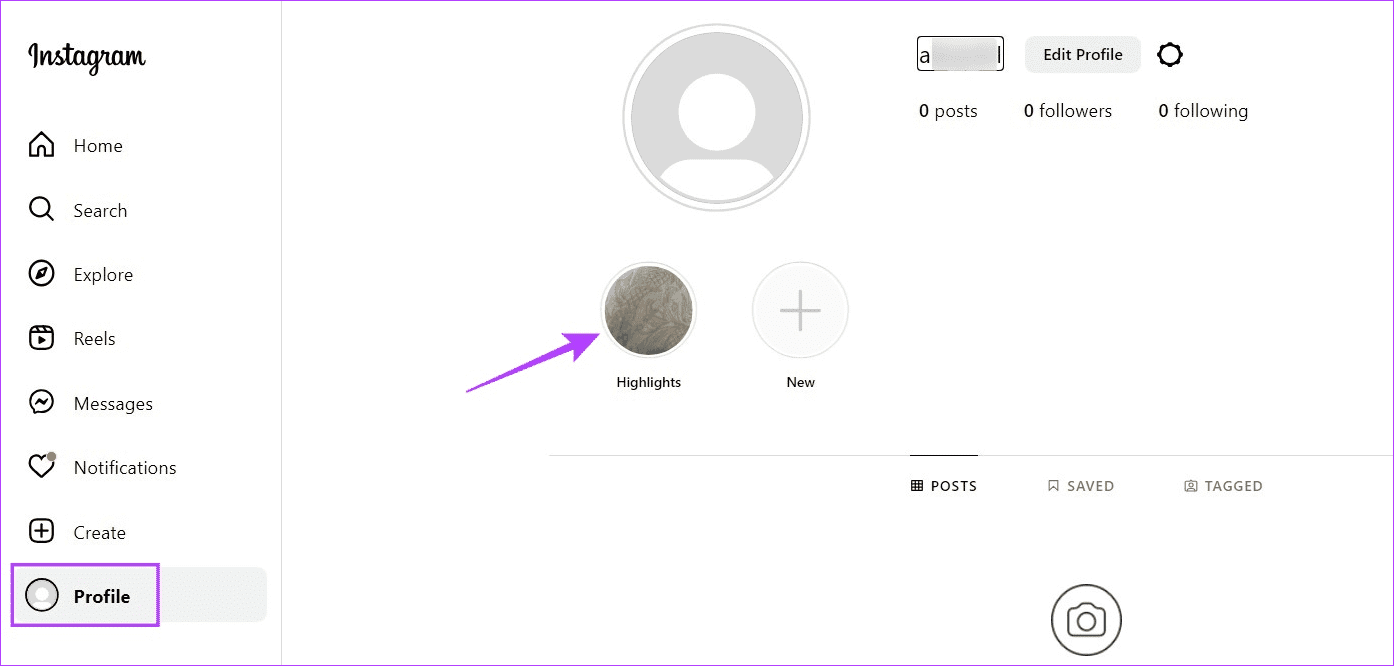Open the Home icon in sidebar
1394x666 pixels.
click(41, 145)
